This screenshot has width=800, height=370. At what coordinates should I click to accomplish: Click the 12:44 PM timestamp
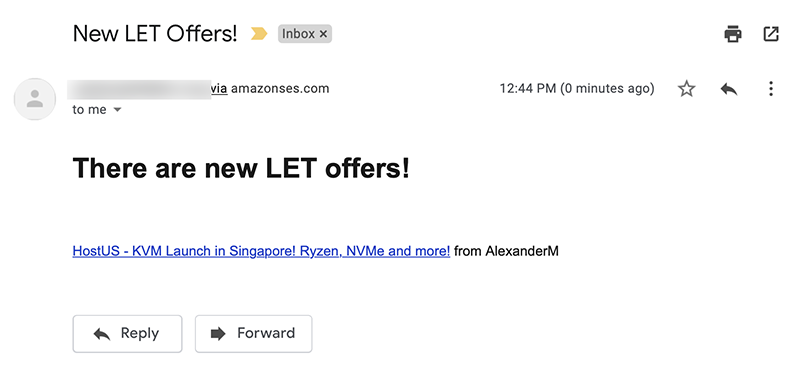577,89
